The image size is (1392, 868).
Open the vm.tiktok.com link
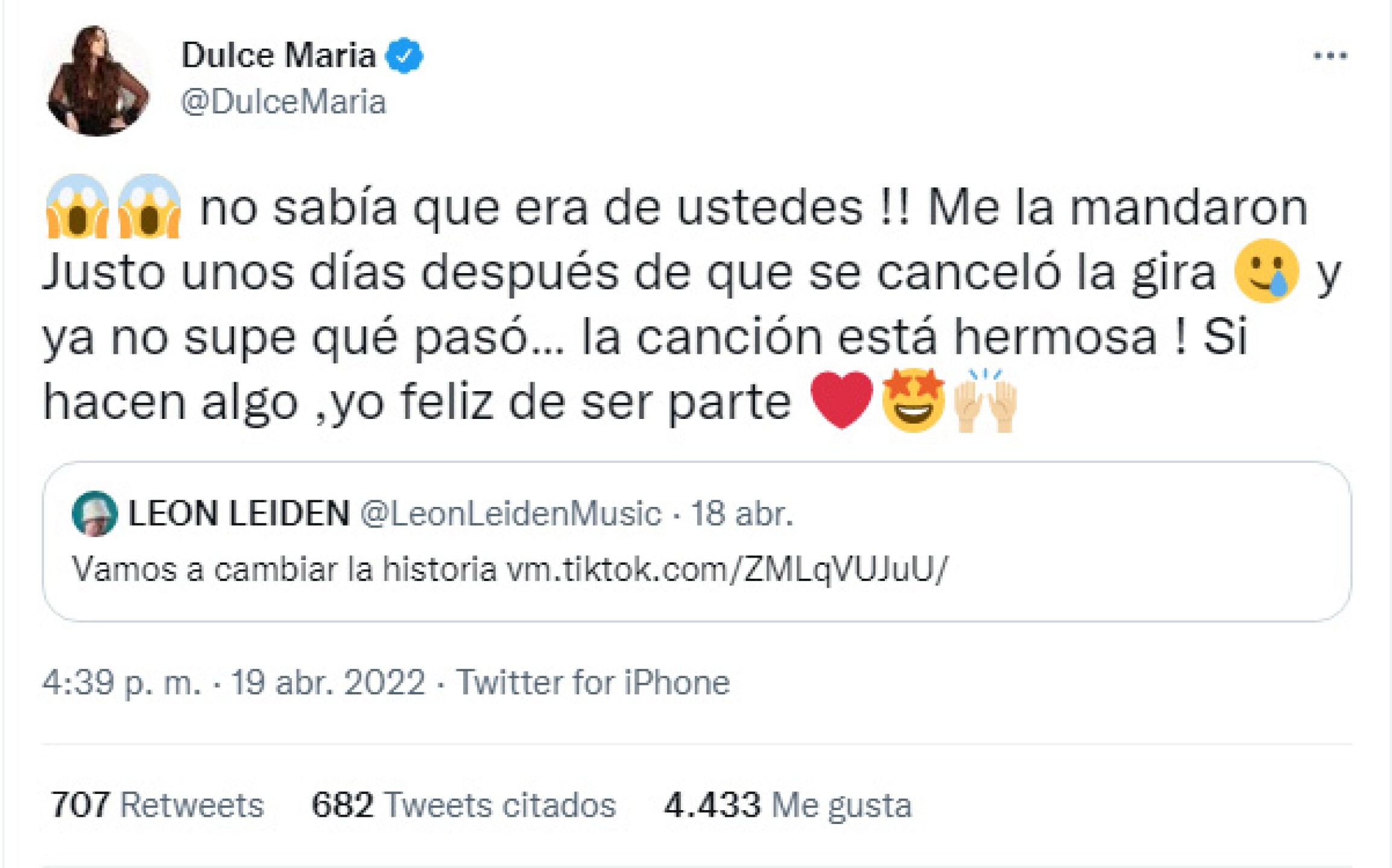[727, 569]
